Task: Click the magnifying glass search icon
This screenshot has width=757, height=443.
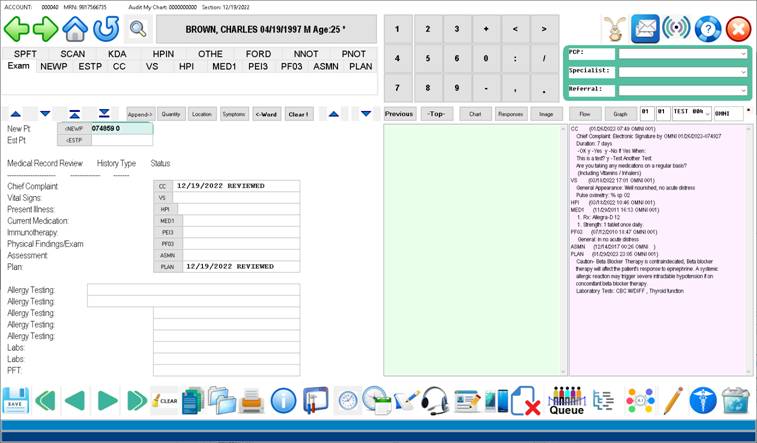Action: click(x=137, y=28)
